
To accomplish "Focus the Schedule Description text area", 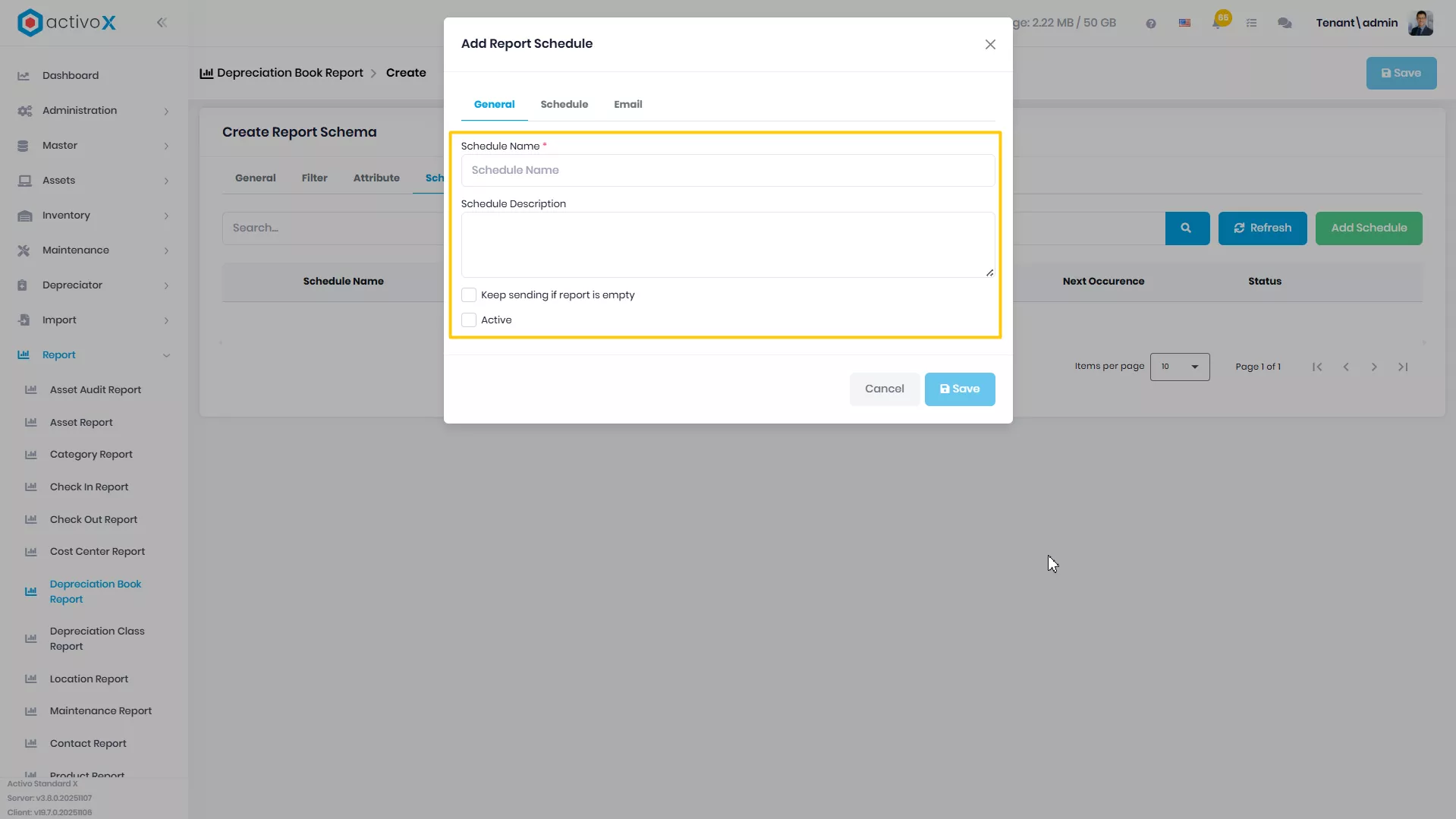I will (728, 245).
